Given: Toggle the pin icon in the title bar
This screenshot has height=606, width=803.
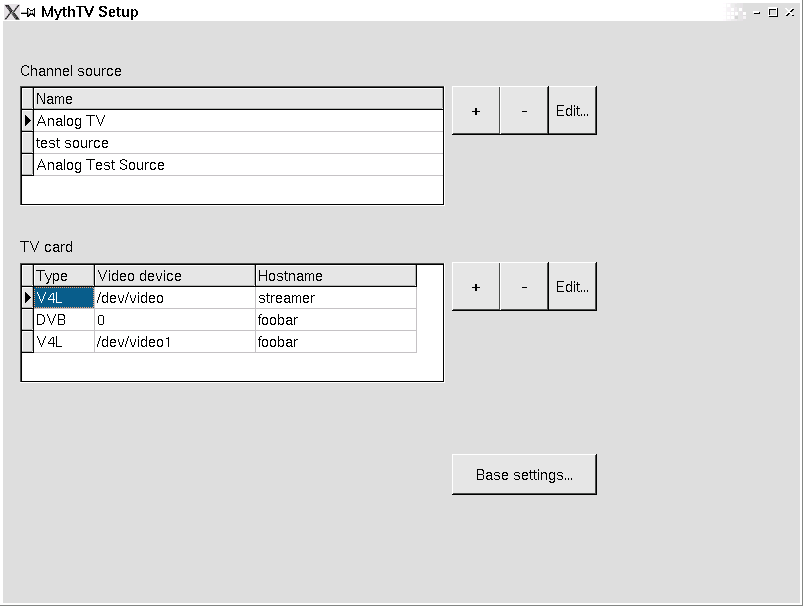Looking at the screenshot, I should coord(30,12).
